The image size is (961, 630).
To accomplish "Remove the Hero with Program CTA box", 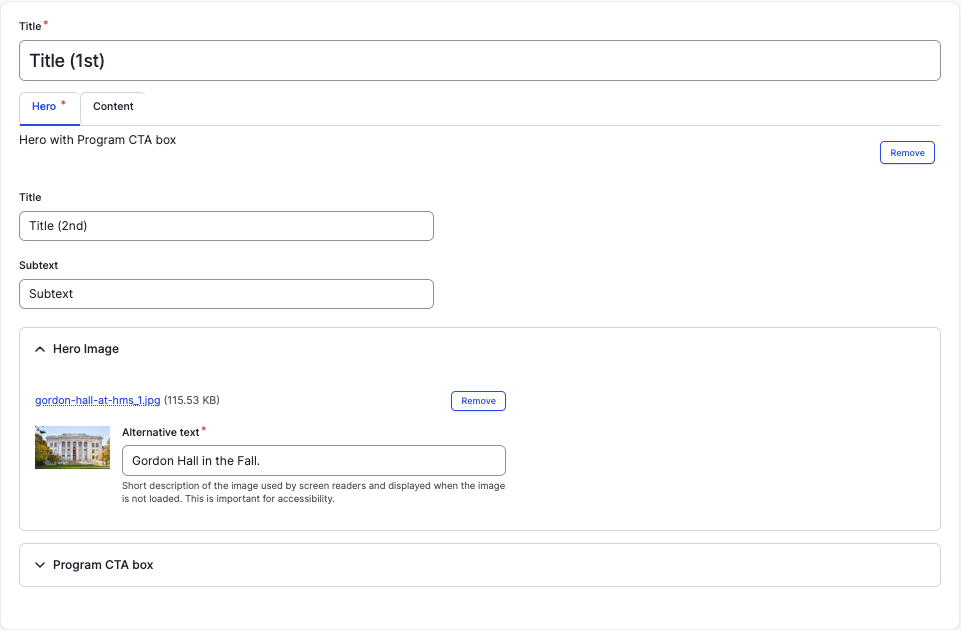I will pyautogui.click(x=907, y=153).
